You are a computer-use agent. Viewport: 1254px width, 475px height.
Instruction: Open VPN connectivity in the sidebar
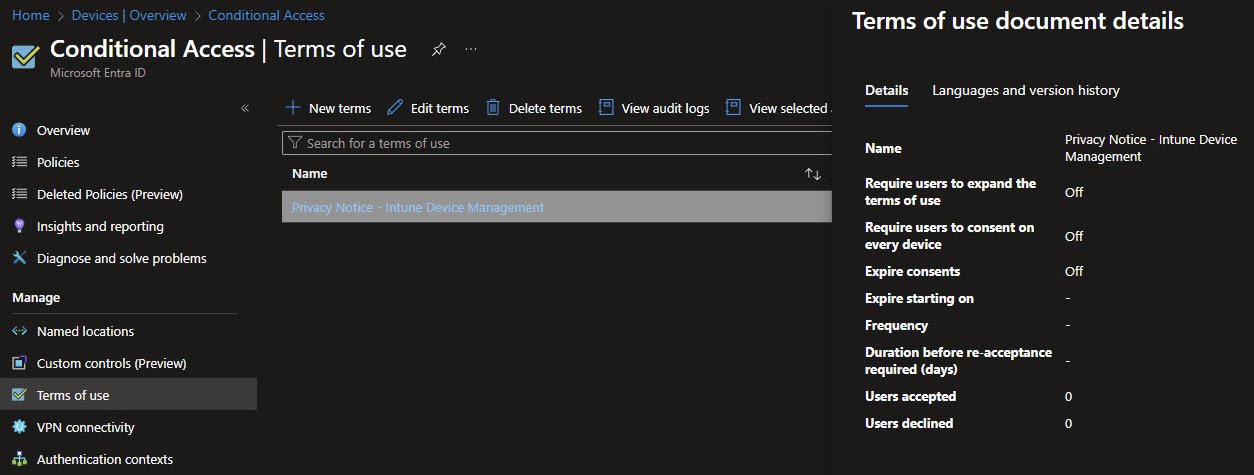coord(85,427)
